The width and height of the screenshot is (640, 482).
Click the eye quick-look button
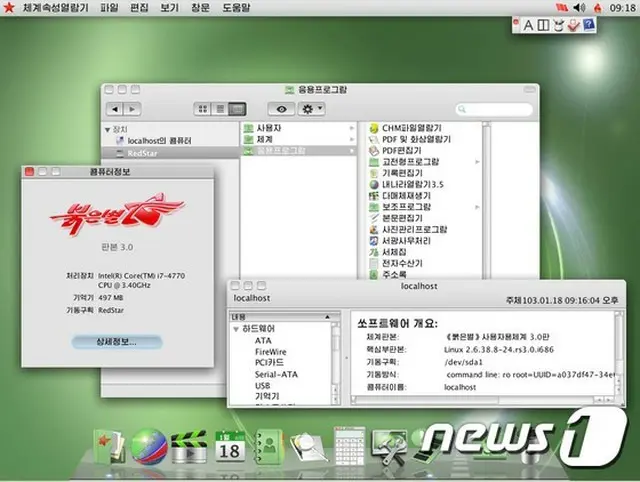pyautogui.click(x=281, y=109)
